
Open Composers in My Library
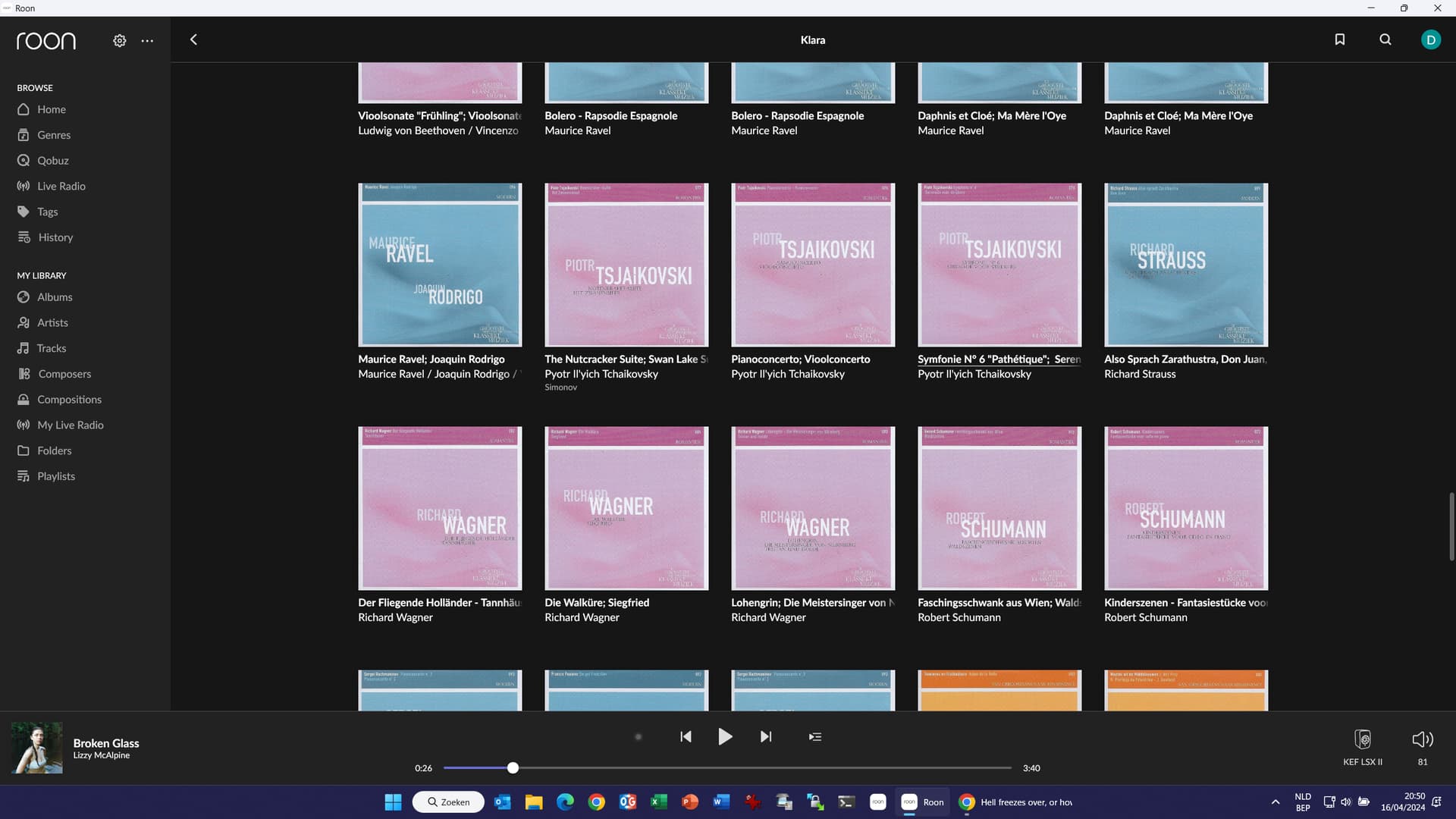64,374
